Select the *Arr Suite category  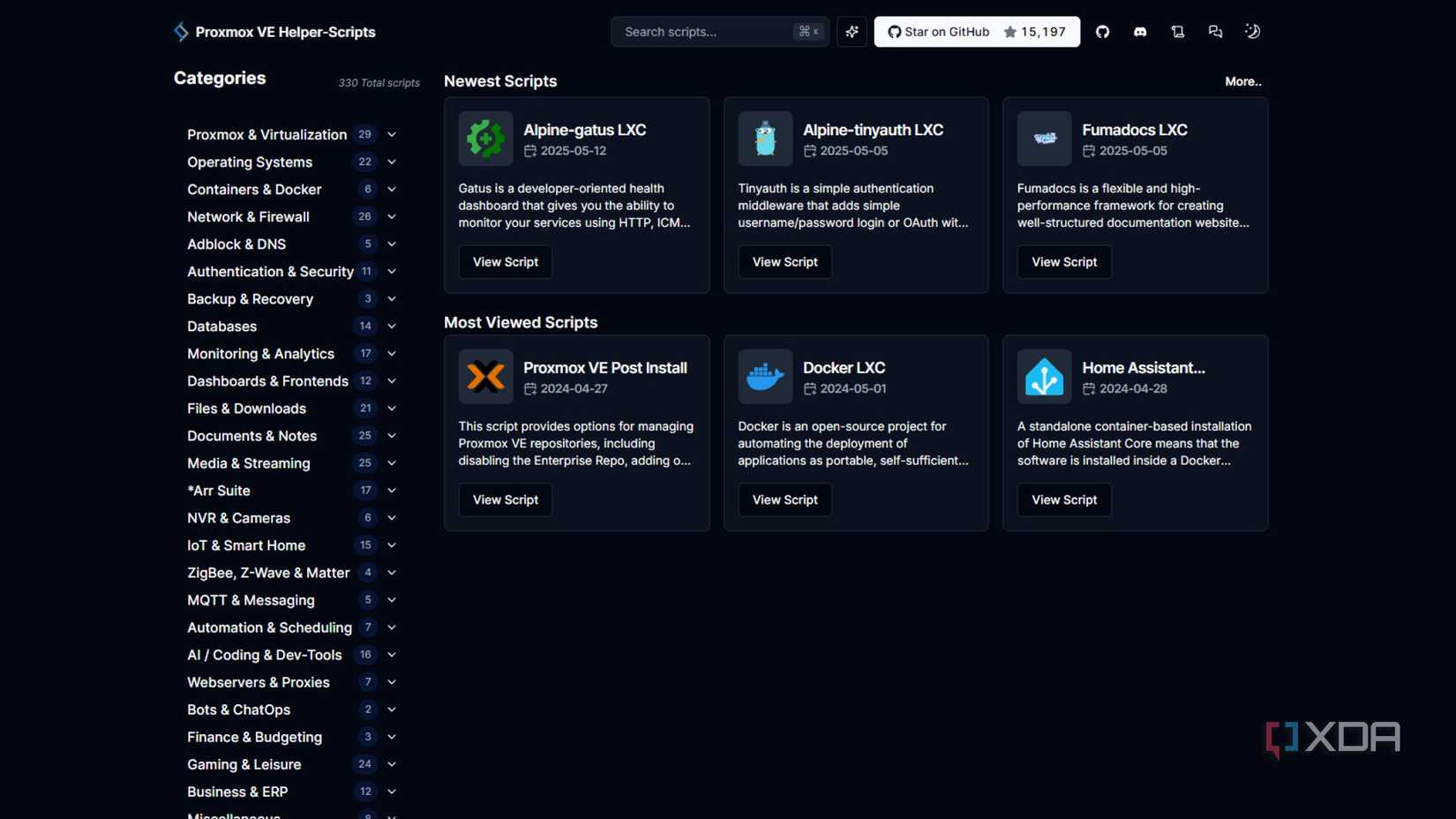point(218,490)
